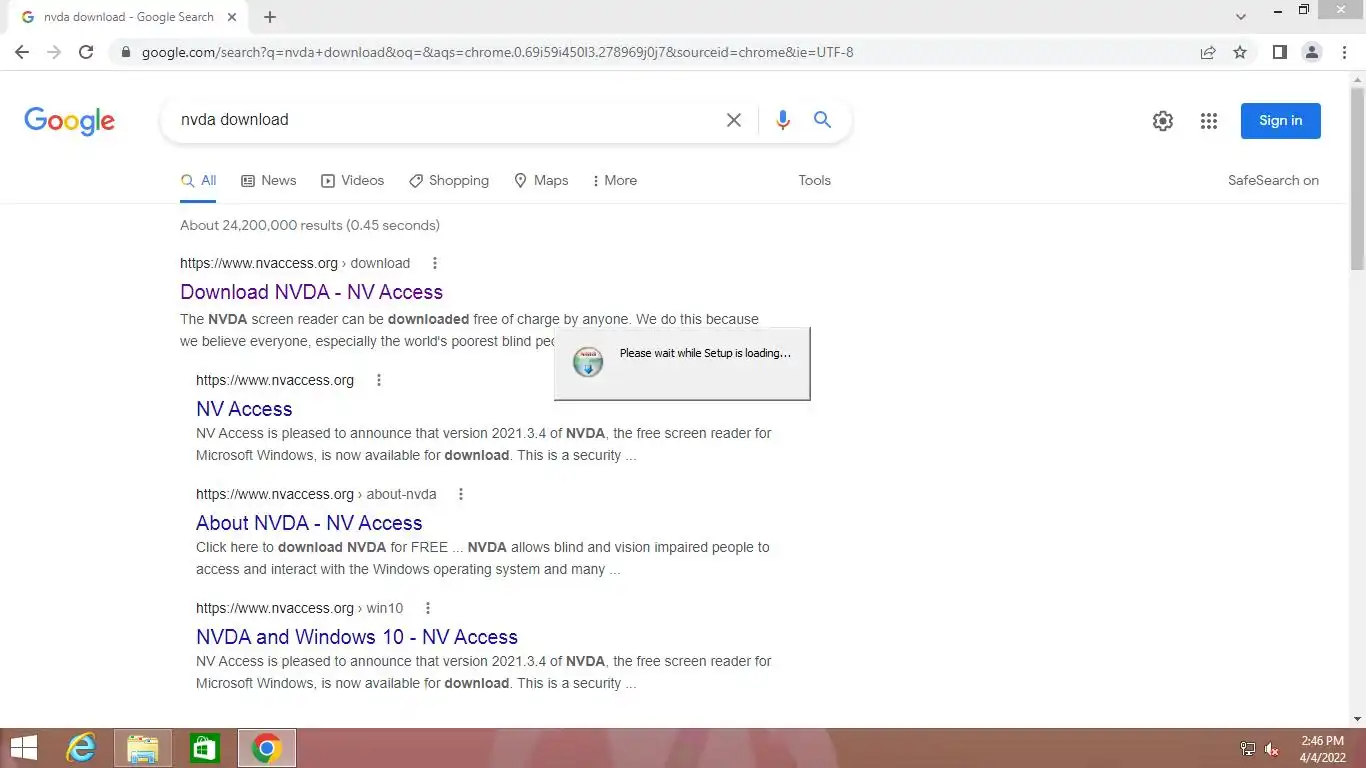The height and width of the screenshot is (768, 1366).
Task: Open the Windows Start button
Action: click(x=23, y=748)
